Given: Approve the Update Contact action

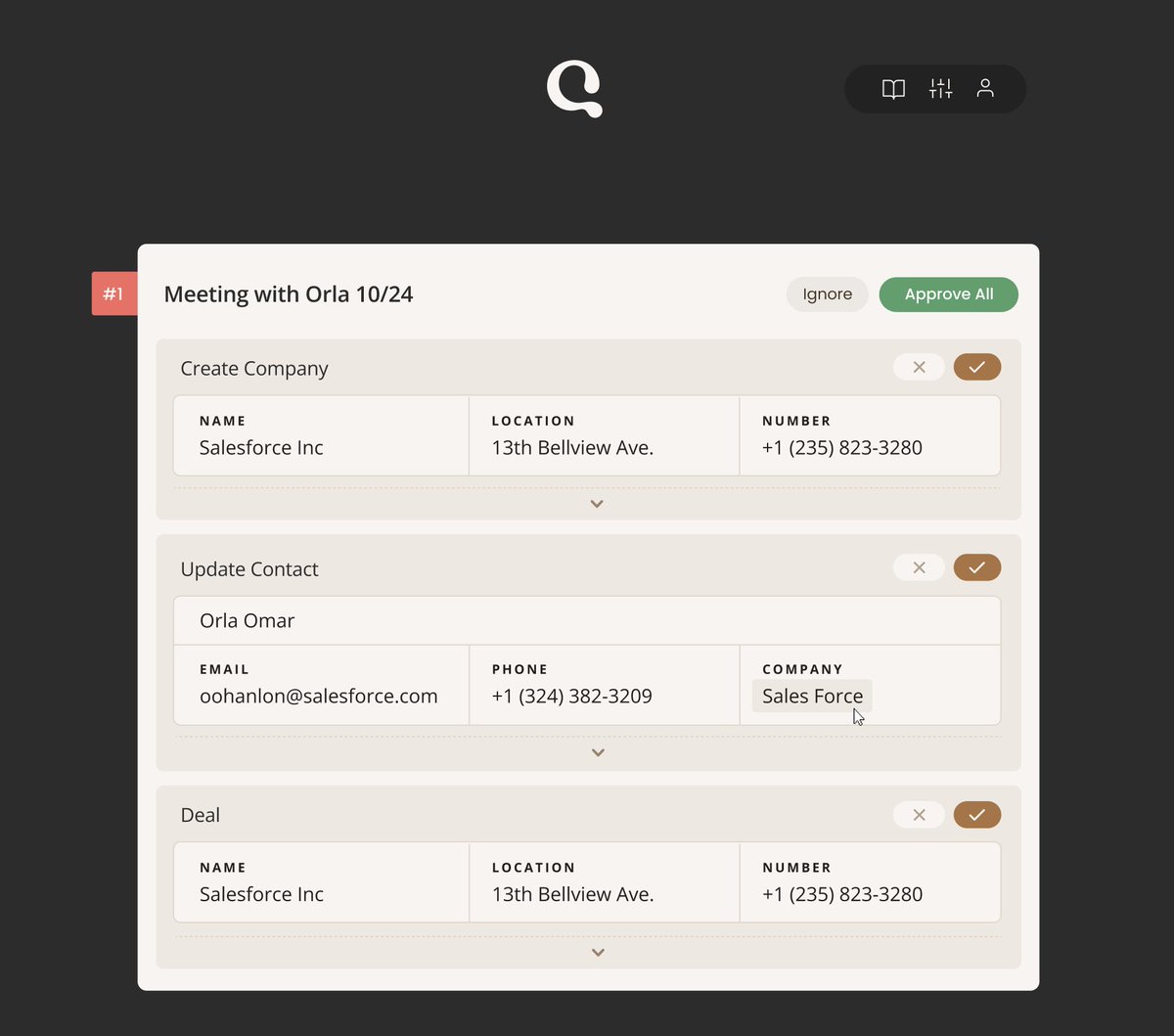Looking at the screenshot, I should click(x=976, y=567).
